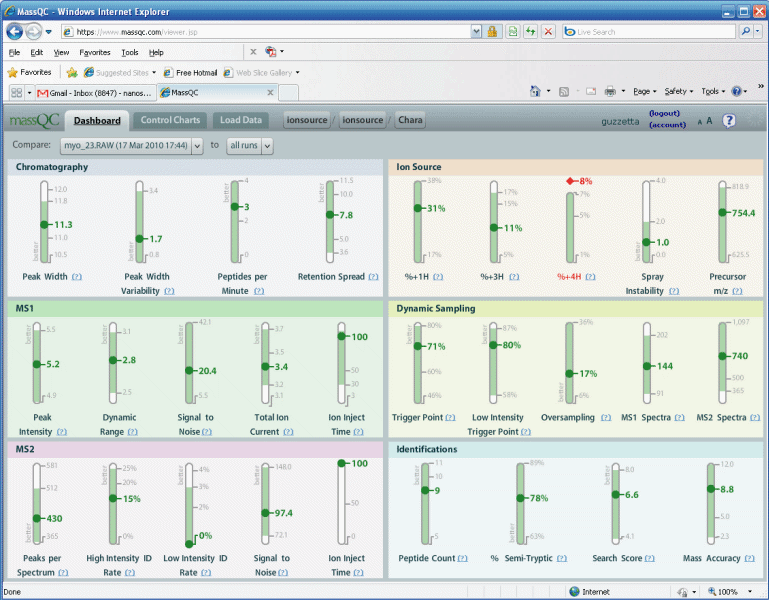The width and height of the screenshot is (769, 600).
Task: Open the zoom level dropdown arrow
Action: (750, 592)
